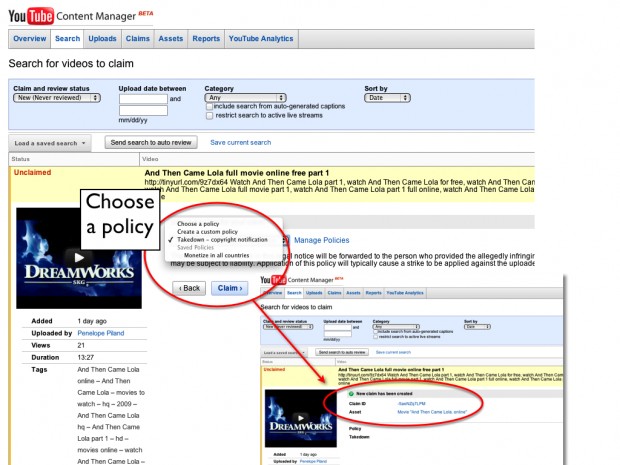Click the Unclaimed status label
620x465 pixels.
pos(32,172)
